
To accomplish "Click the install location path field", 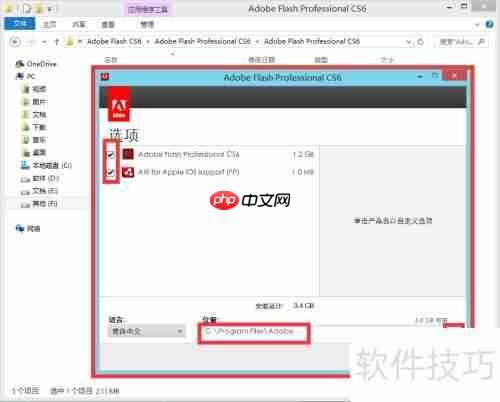I will click(x=254, y=332).
